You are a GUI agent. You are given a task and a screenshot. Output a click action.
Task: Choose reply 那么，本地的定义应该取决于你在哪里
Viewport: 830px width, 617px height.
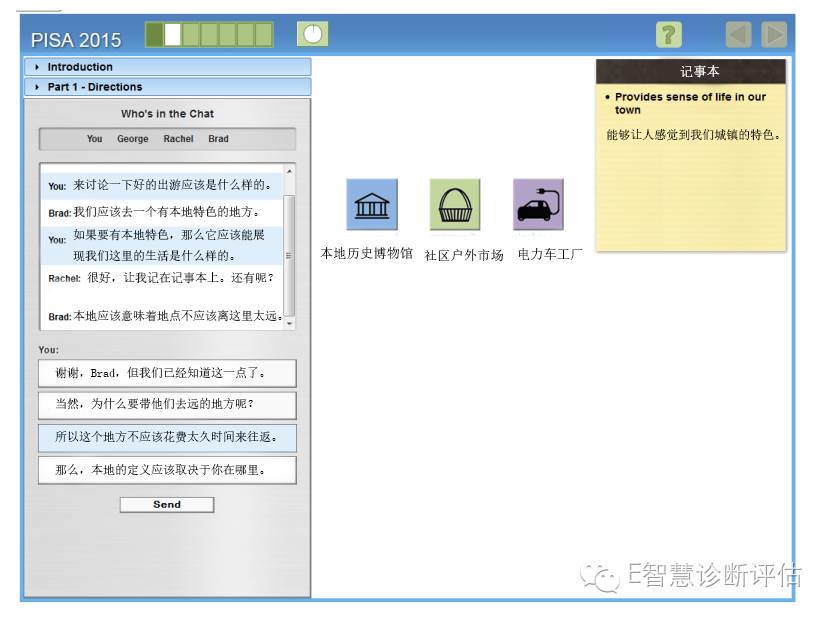coord(167,470)
